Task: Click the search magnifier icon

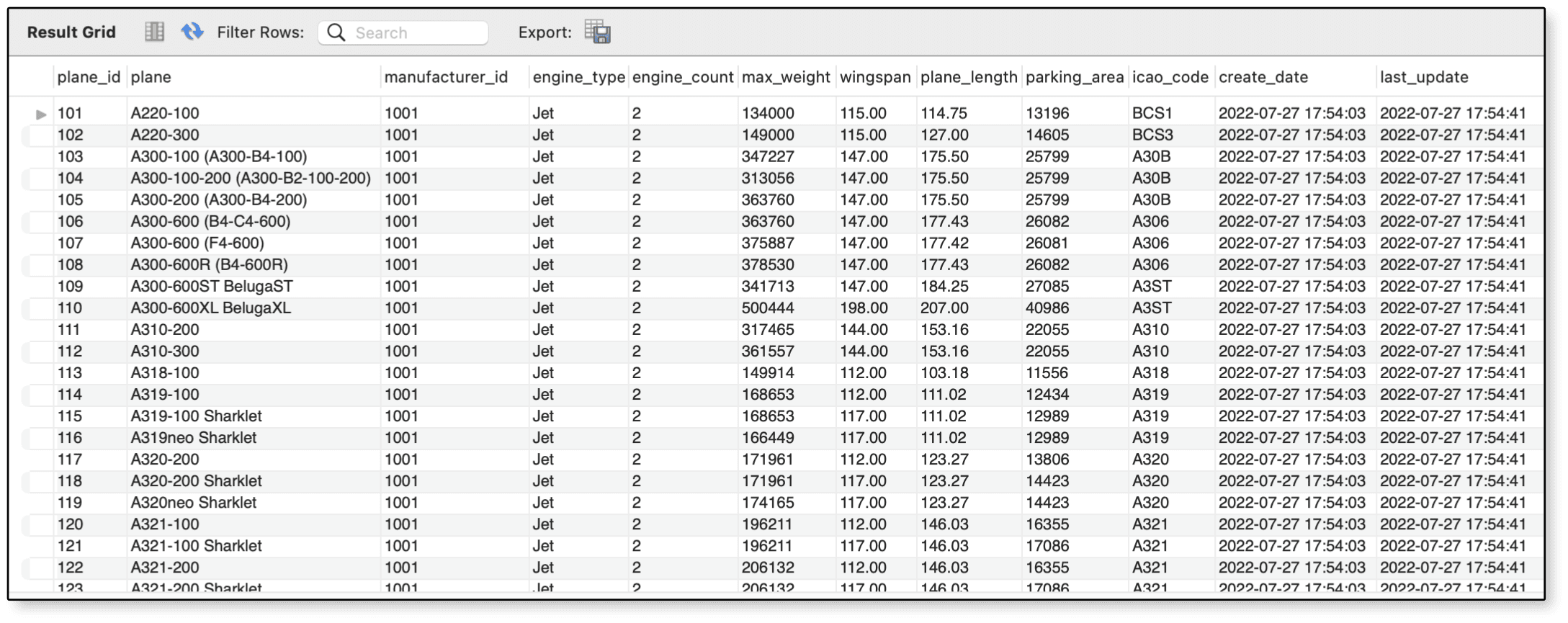Action: pos(336,32)
